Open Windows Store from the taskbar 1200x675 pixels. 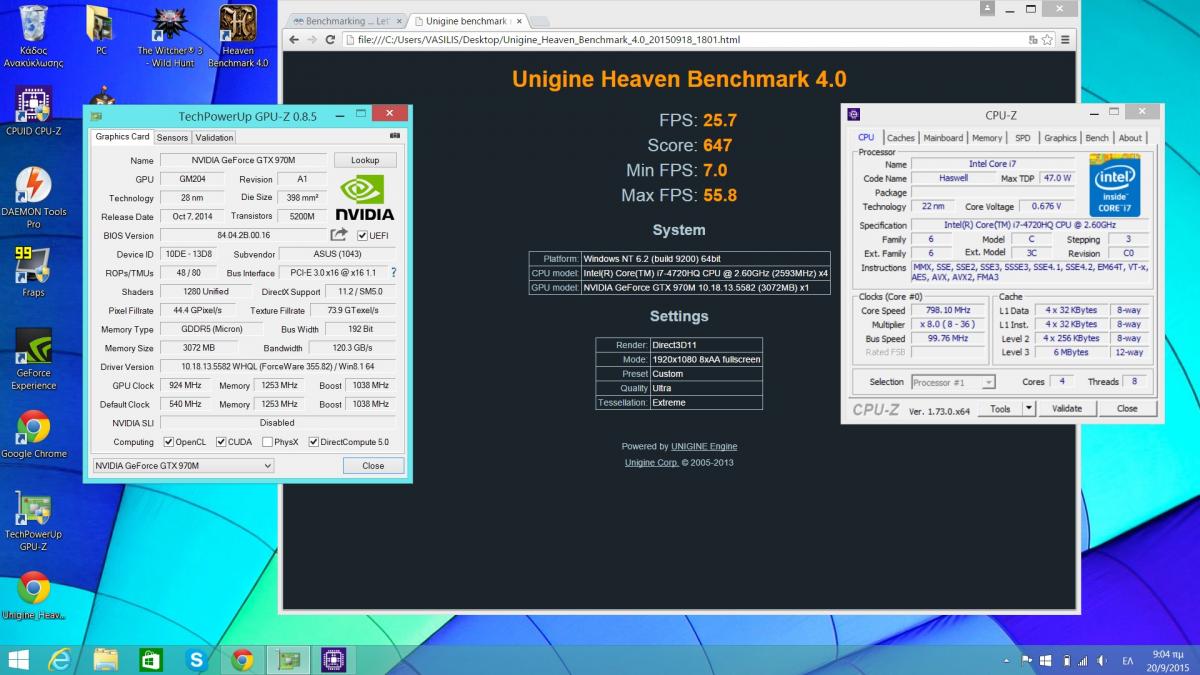point(151,659)
